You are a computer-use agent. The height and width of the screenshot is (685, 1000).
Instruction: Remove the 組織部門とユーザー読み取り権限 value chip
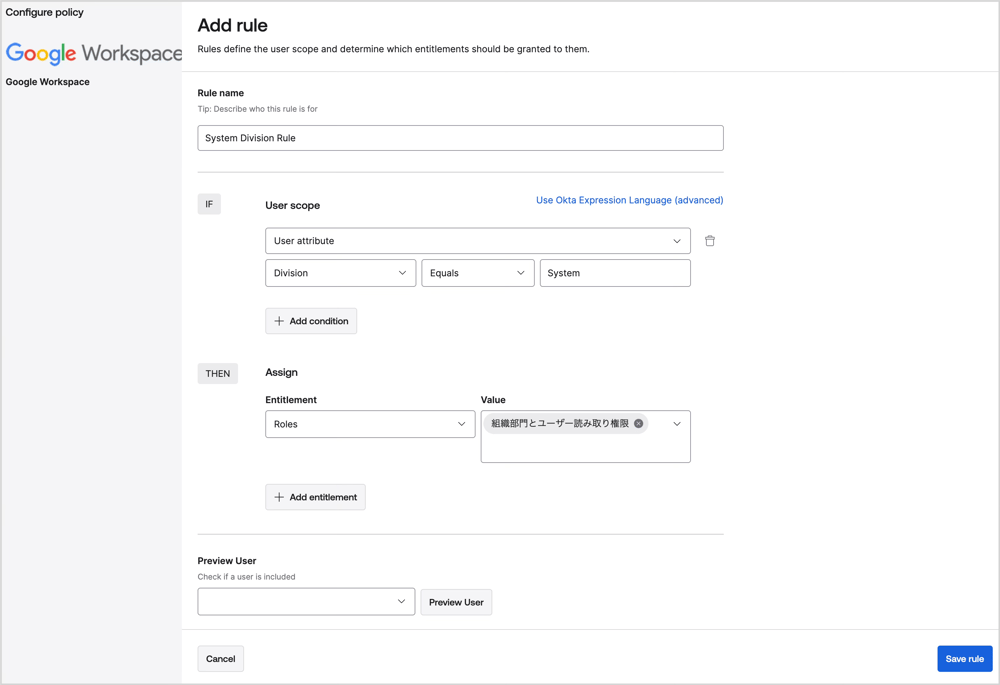pos(638,424)
